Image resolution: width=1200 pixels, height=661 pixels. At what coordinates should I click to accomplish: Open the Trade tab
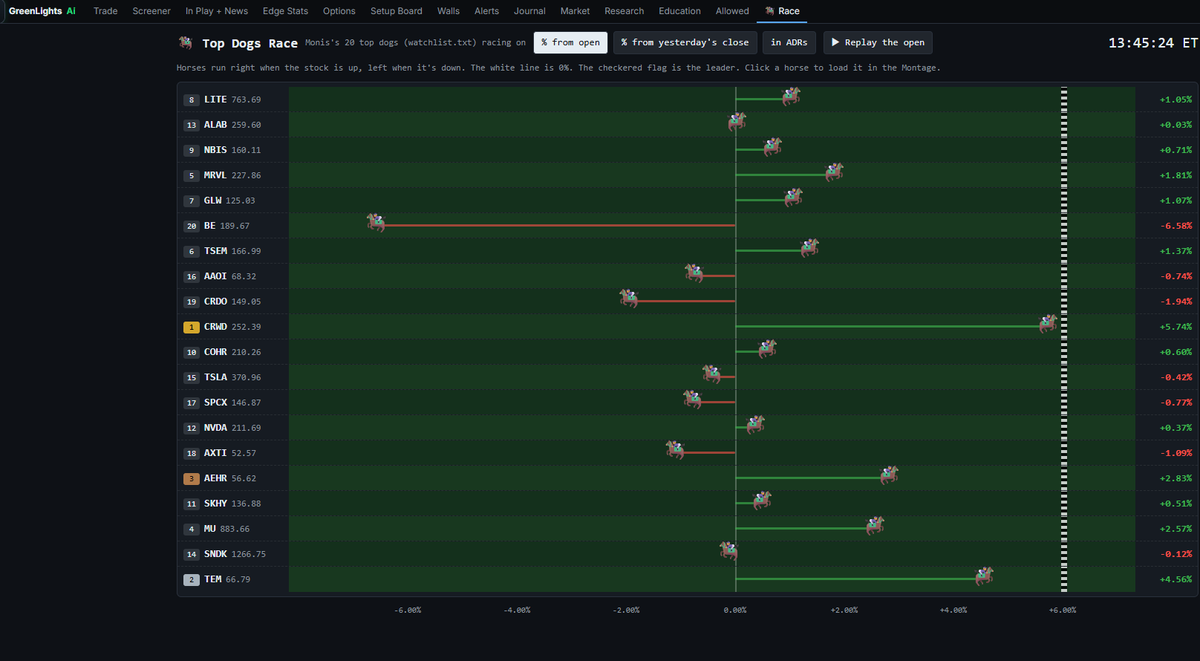click(106, 11)
